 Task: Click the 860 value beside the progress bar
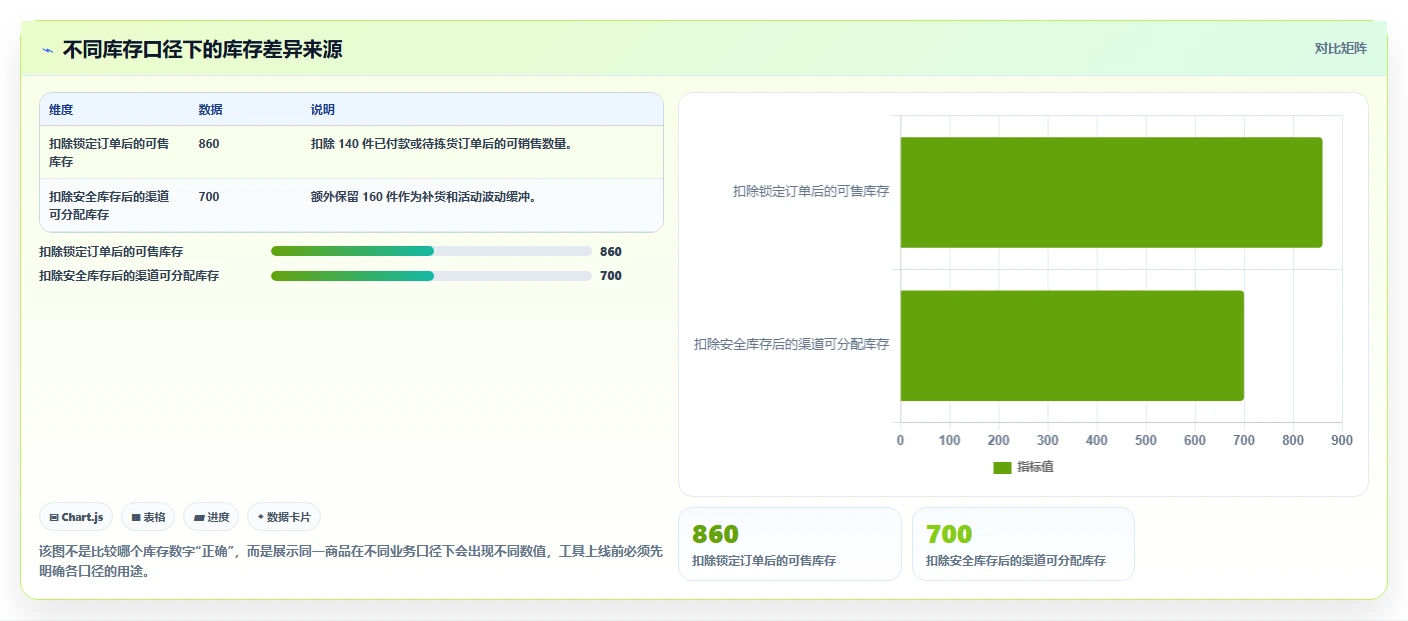(x=611, y=252)
